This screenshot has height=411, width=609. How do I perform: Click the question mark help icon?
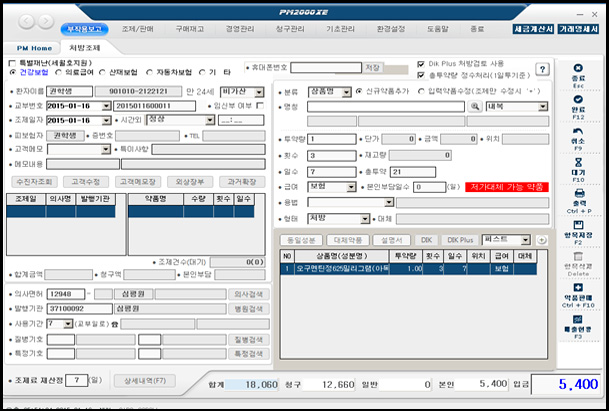click(542, 70)
